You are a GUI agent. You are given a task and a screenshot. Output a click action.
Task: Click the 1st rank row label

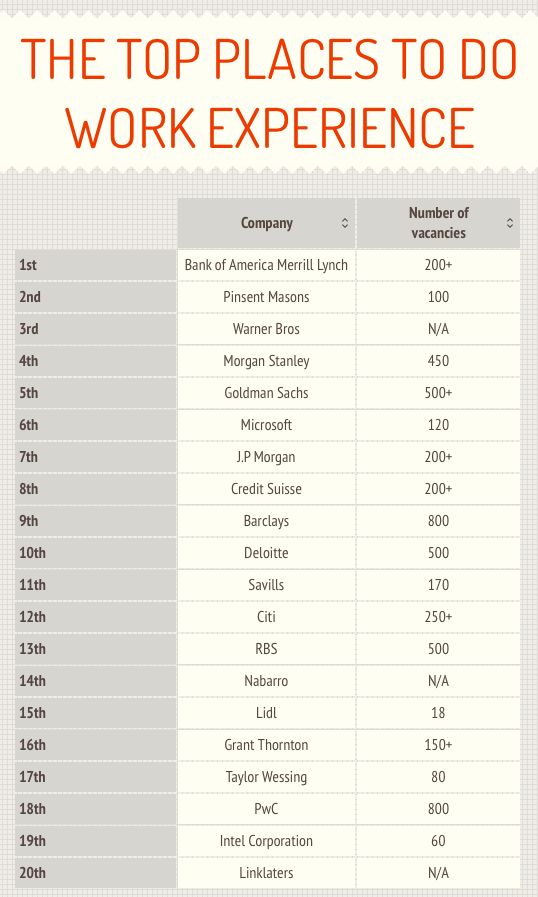pos(96,265)
